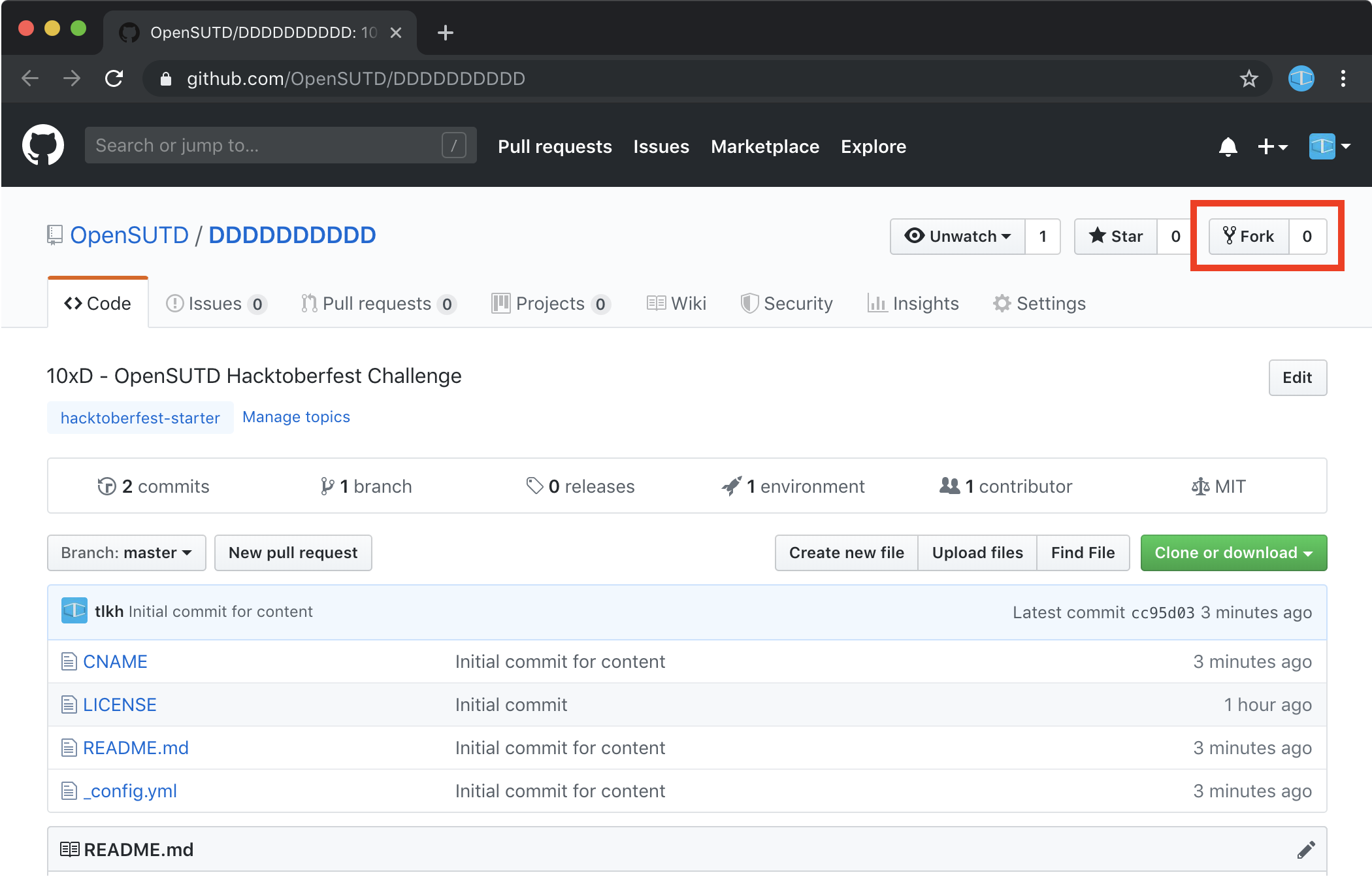
Task: Reload the page in the browser
Action: click(x=114, y=79)
